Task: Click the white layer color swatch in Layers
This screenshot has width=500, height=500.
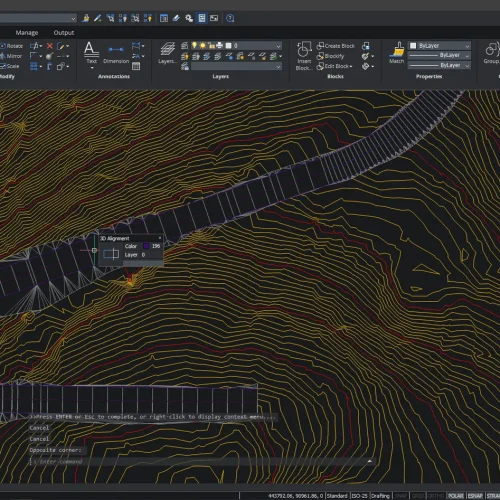Action: [228, 45]
